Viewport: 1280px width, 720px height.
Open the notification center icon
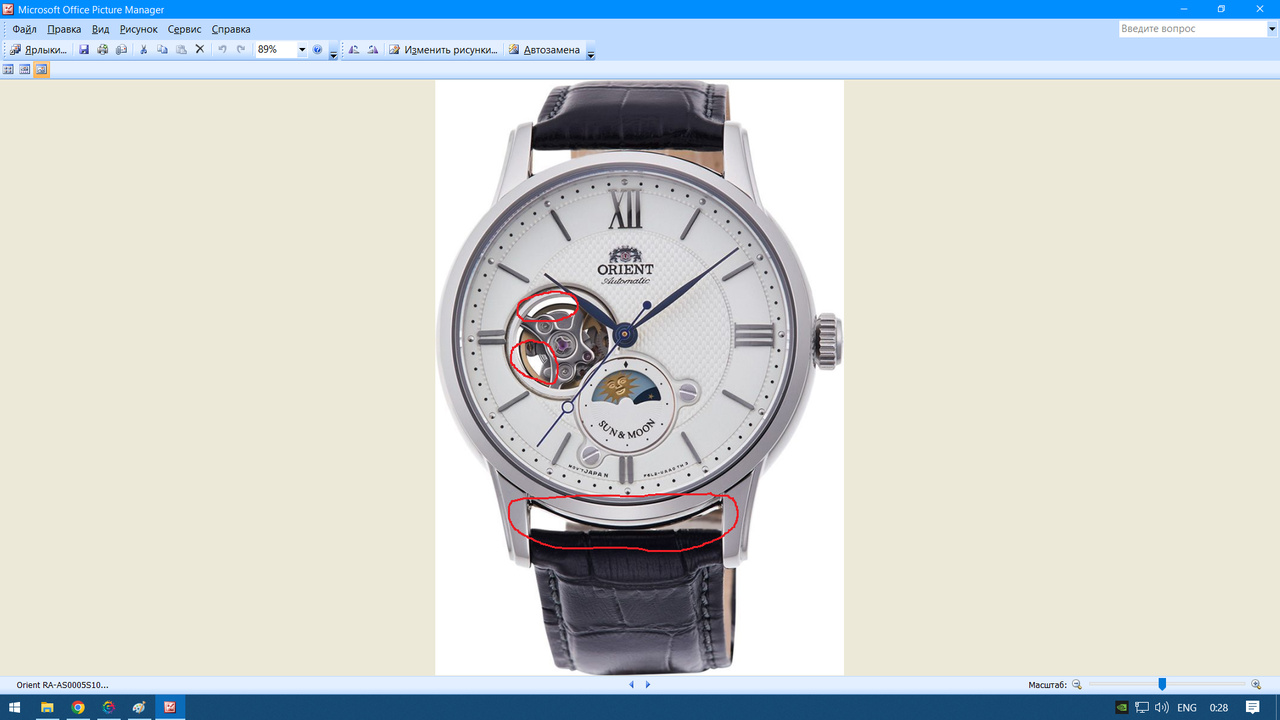pos(1253,707)
